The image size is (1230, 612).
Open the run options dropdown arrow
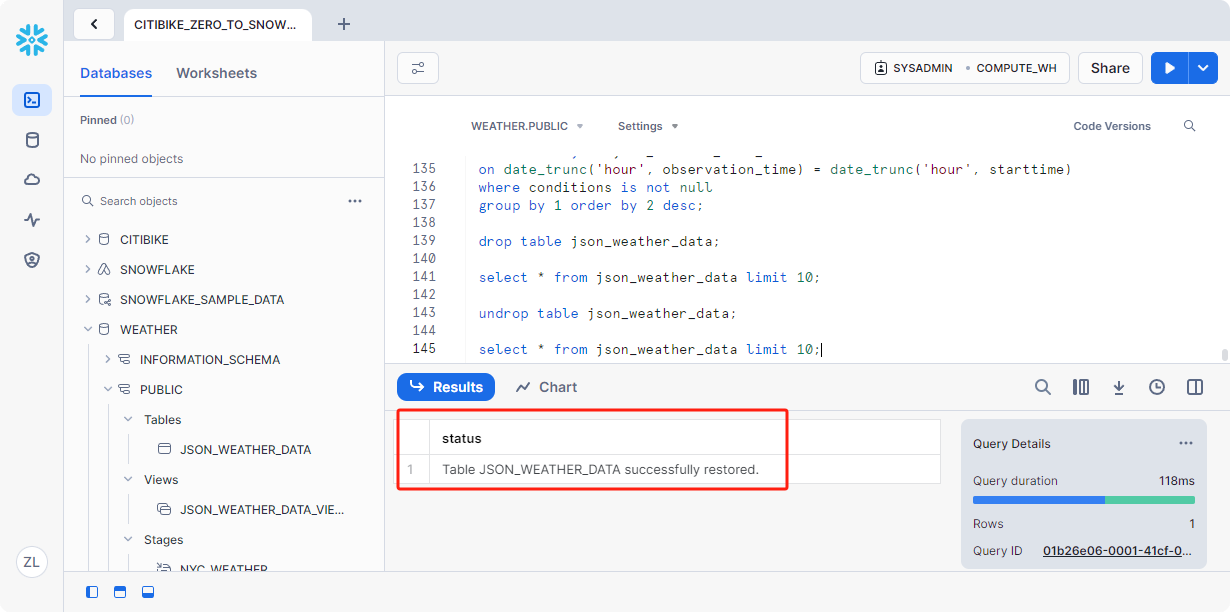1202,68
